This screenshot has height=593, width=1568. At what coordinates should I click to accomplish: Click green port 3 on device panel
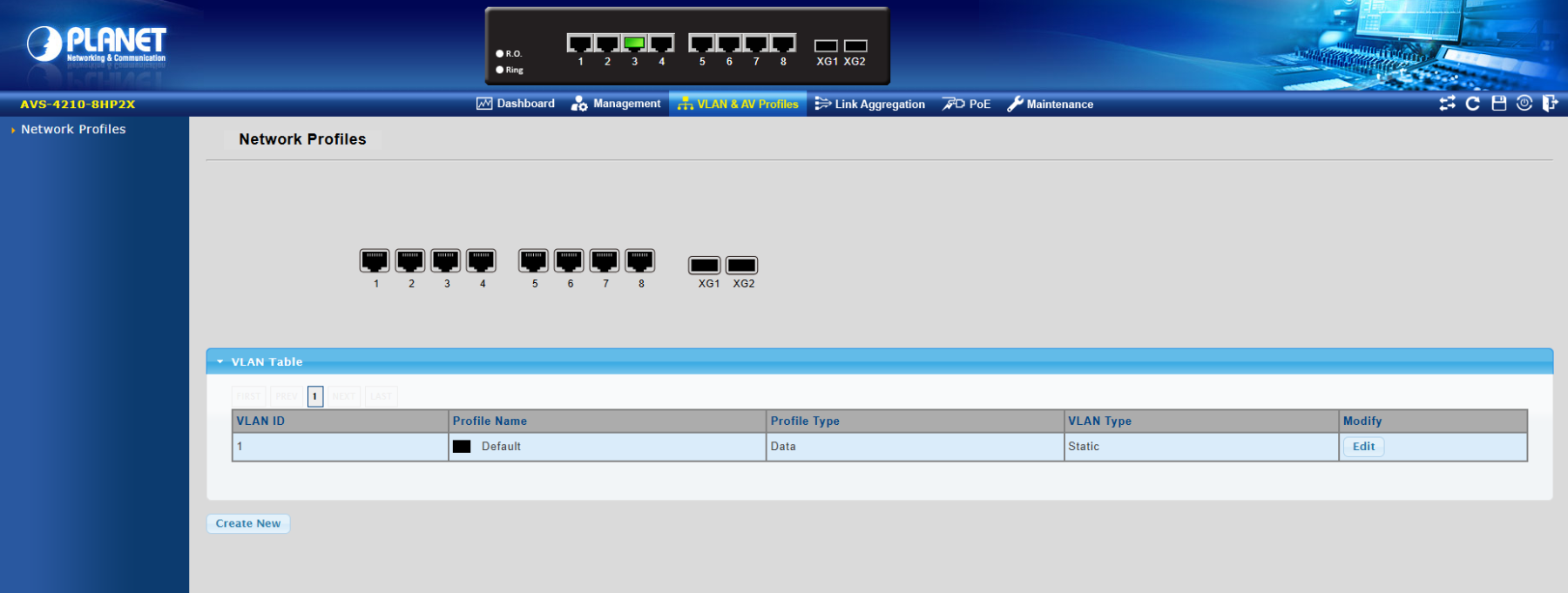[x=634, y=44]
